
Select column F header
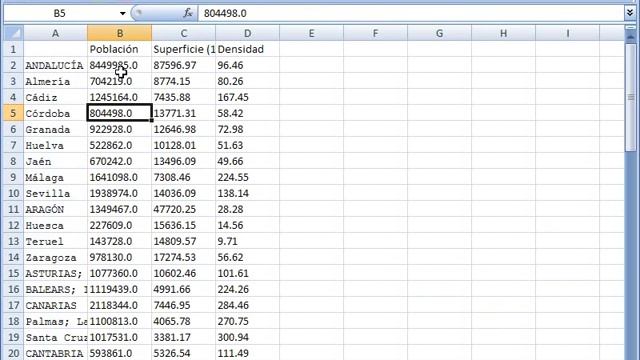pyautogui.click(x=376, y=33)
